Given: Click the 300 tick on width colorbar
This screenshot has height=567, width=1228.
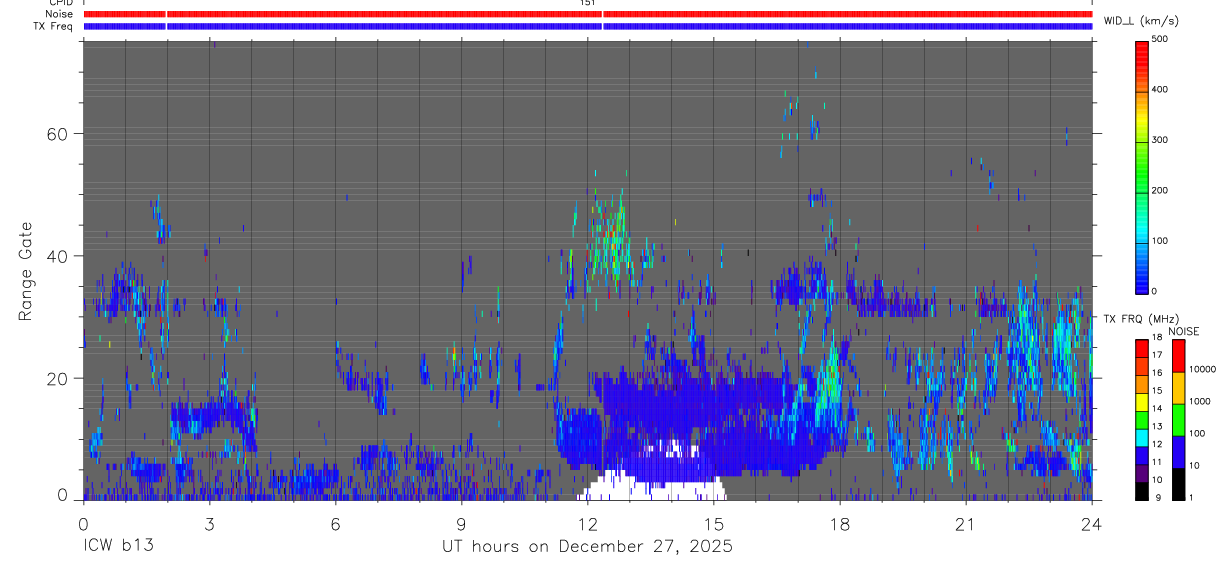Looking at the screenshot, I should point(1160,140).
